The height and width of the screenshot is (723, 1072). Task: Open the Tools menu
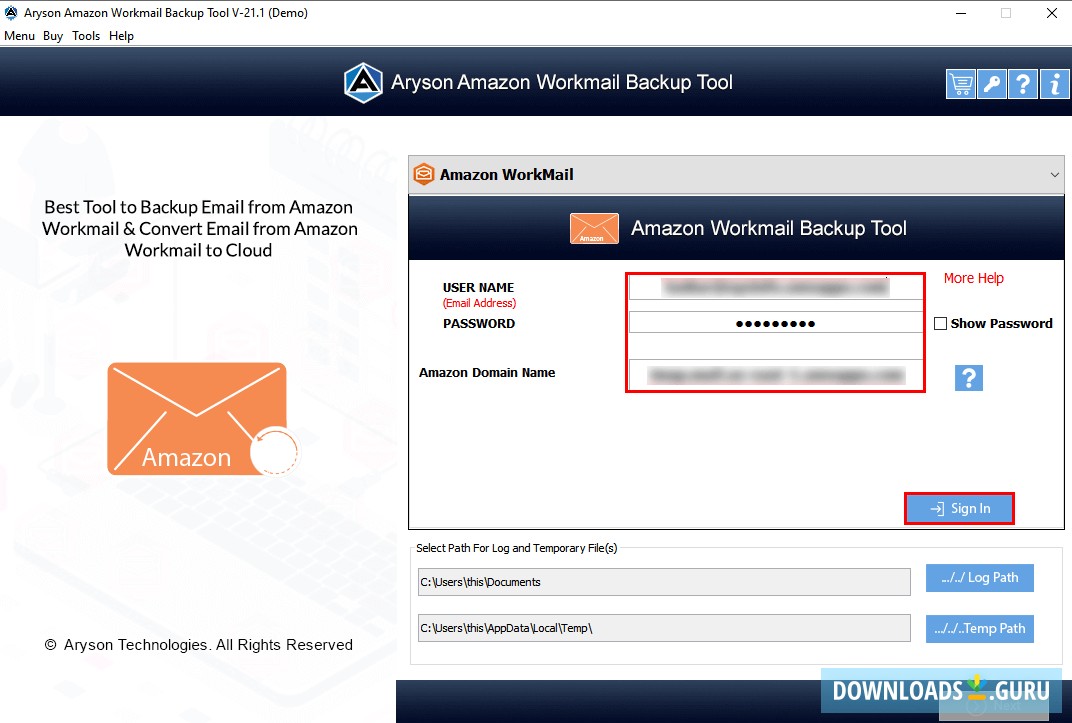click(85, 35)
